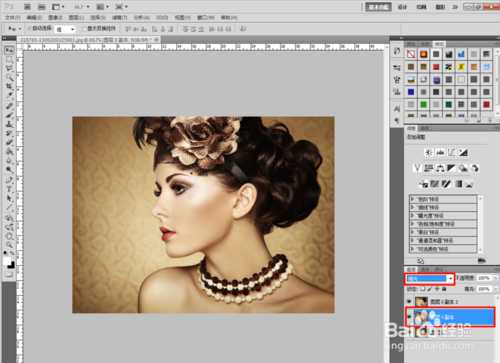Toggle visibility of the top layer

[x=409, y=301]
